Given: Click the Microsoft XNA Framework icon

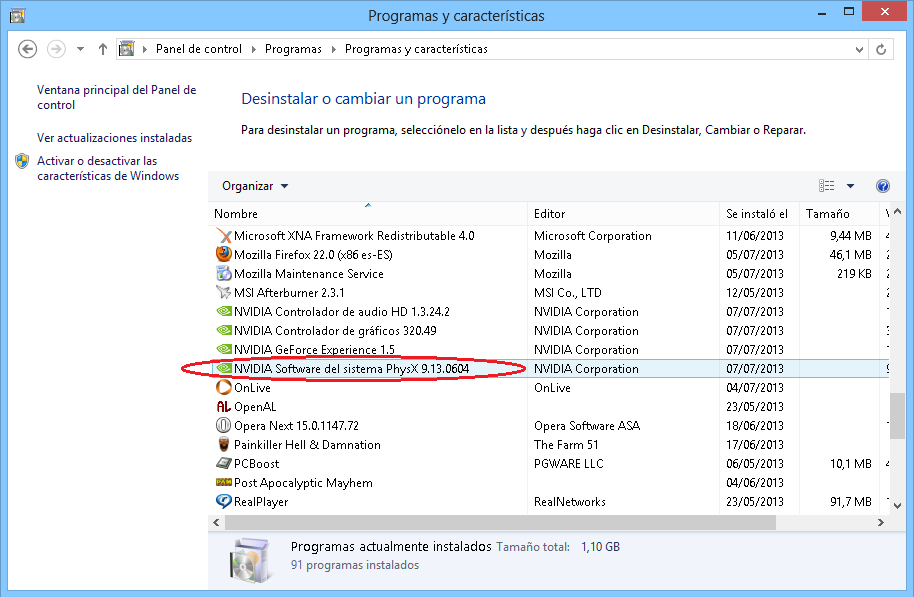Looking at the screenshot, I should click(224, 236).
